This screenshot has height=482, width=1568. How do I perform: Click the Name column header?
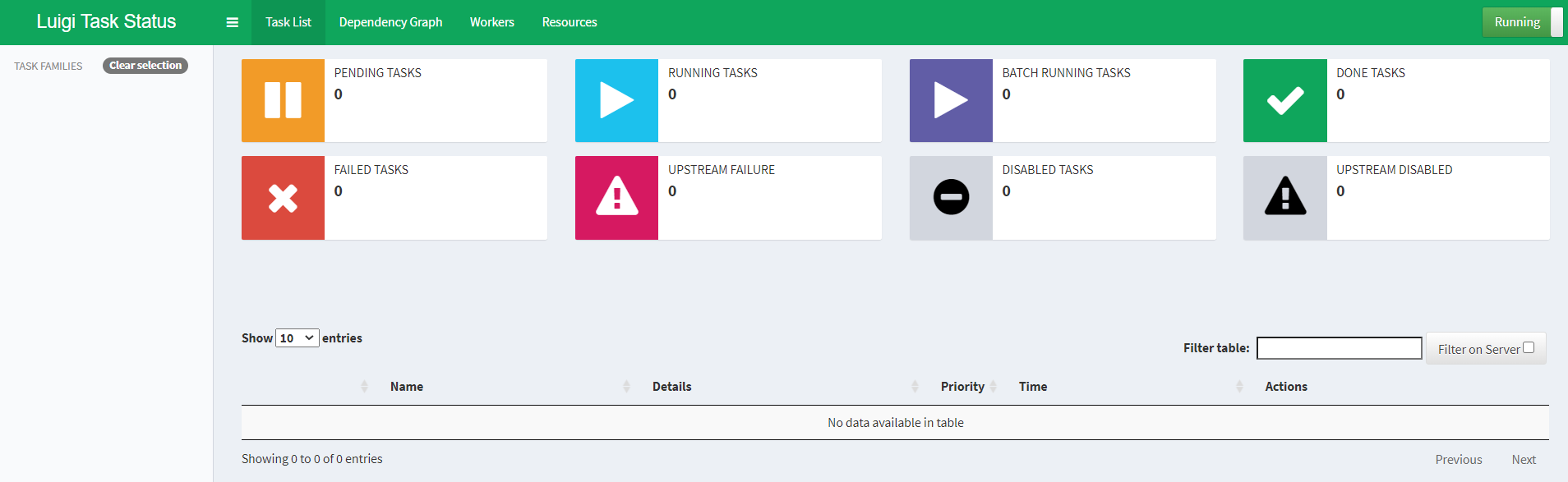pos(407,387)
